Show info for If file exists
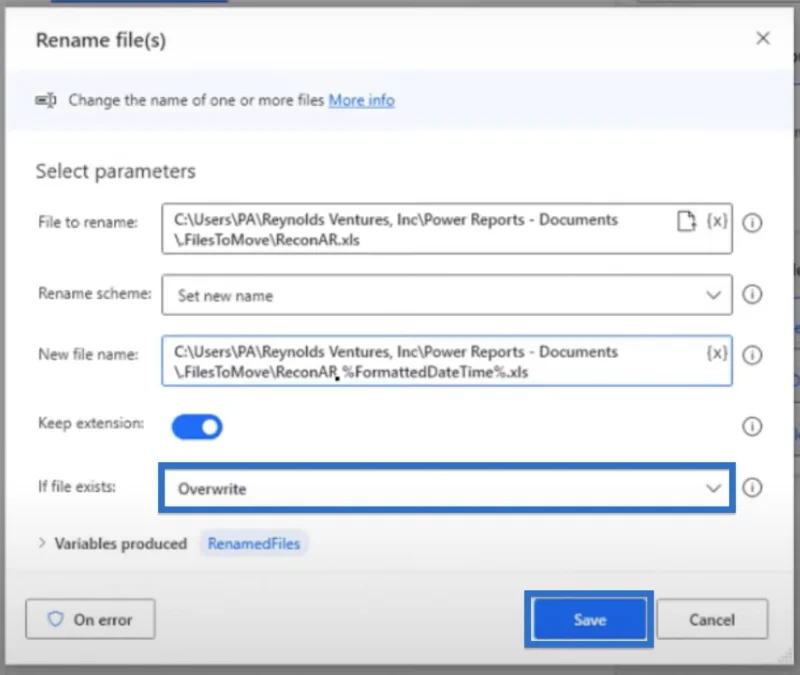 tap(752, 487)
